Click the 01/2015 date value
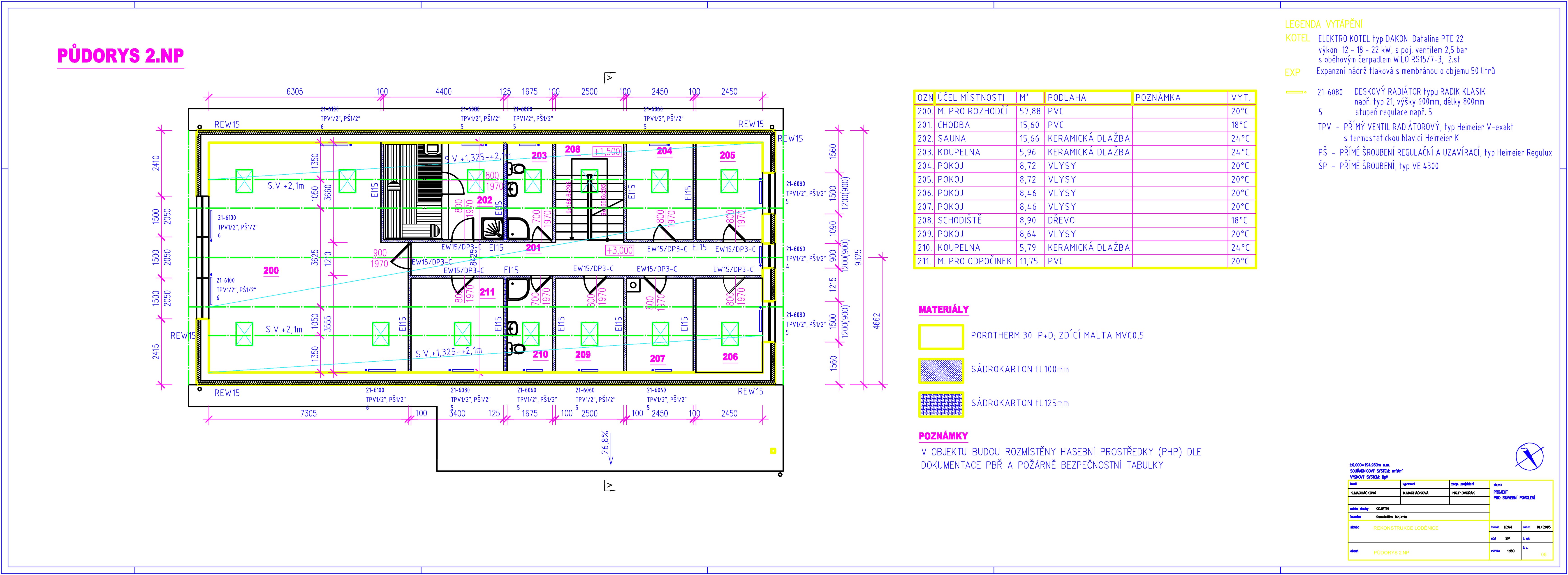 point(1544,527)
